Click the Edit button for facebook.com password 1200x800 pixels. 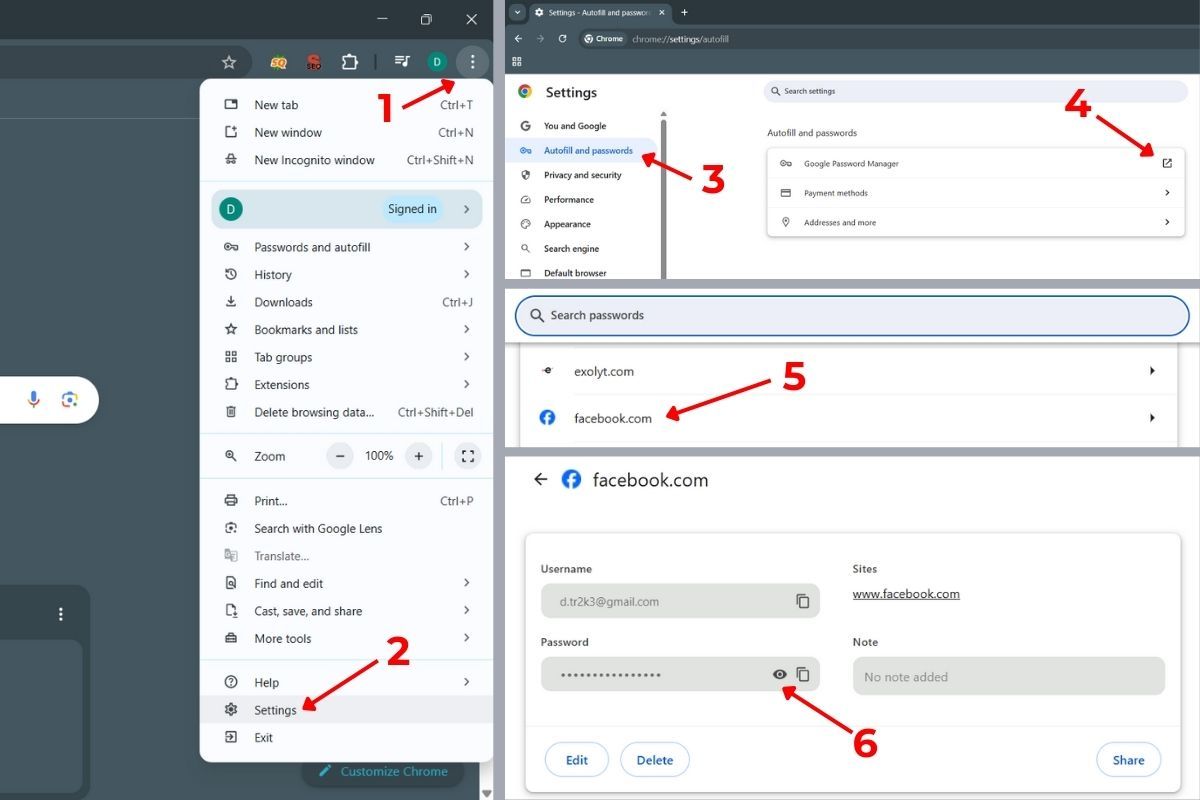point(577,760)
